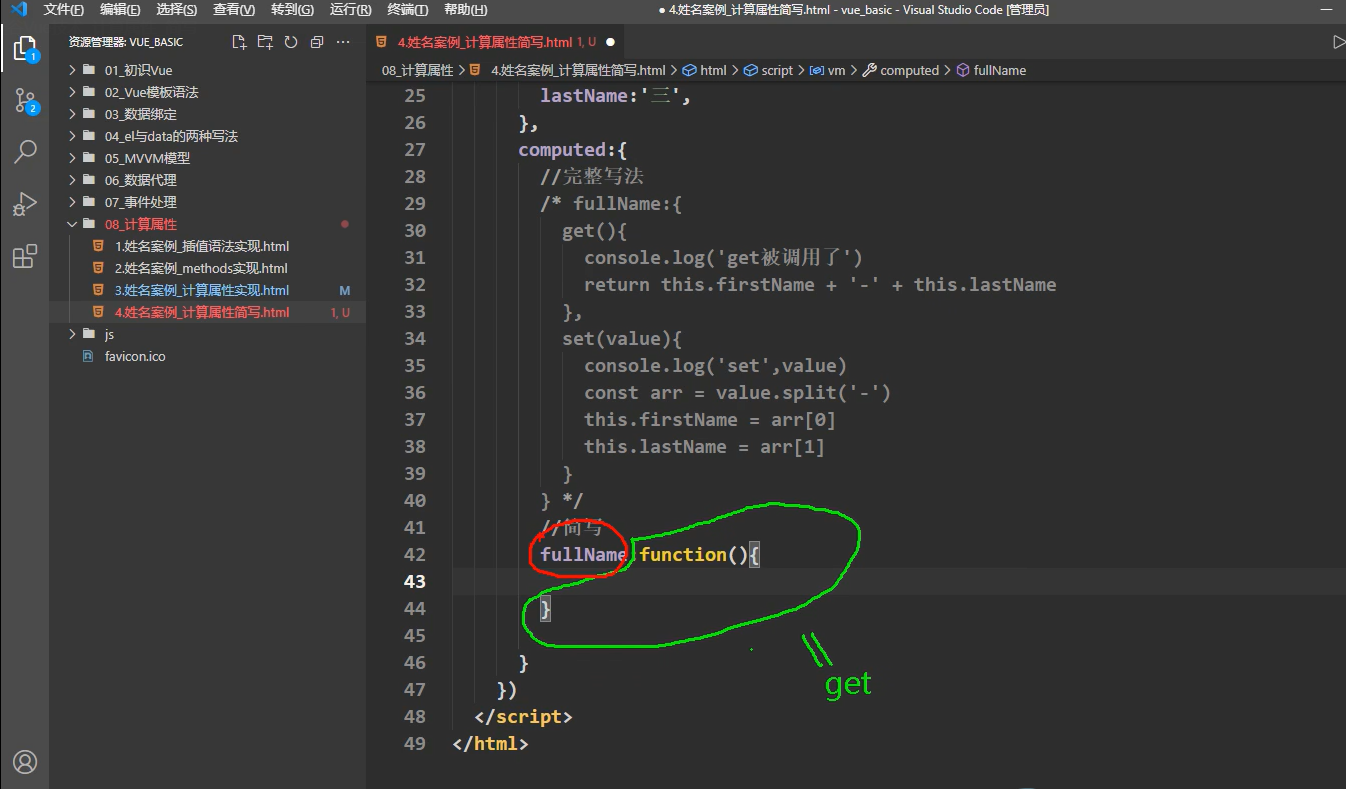Viewport: 1346px width, 789px height.
Task: Click the New File icon in explorer
Action: tap(239, 42)
